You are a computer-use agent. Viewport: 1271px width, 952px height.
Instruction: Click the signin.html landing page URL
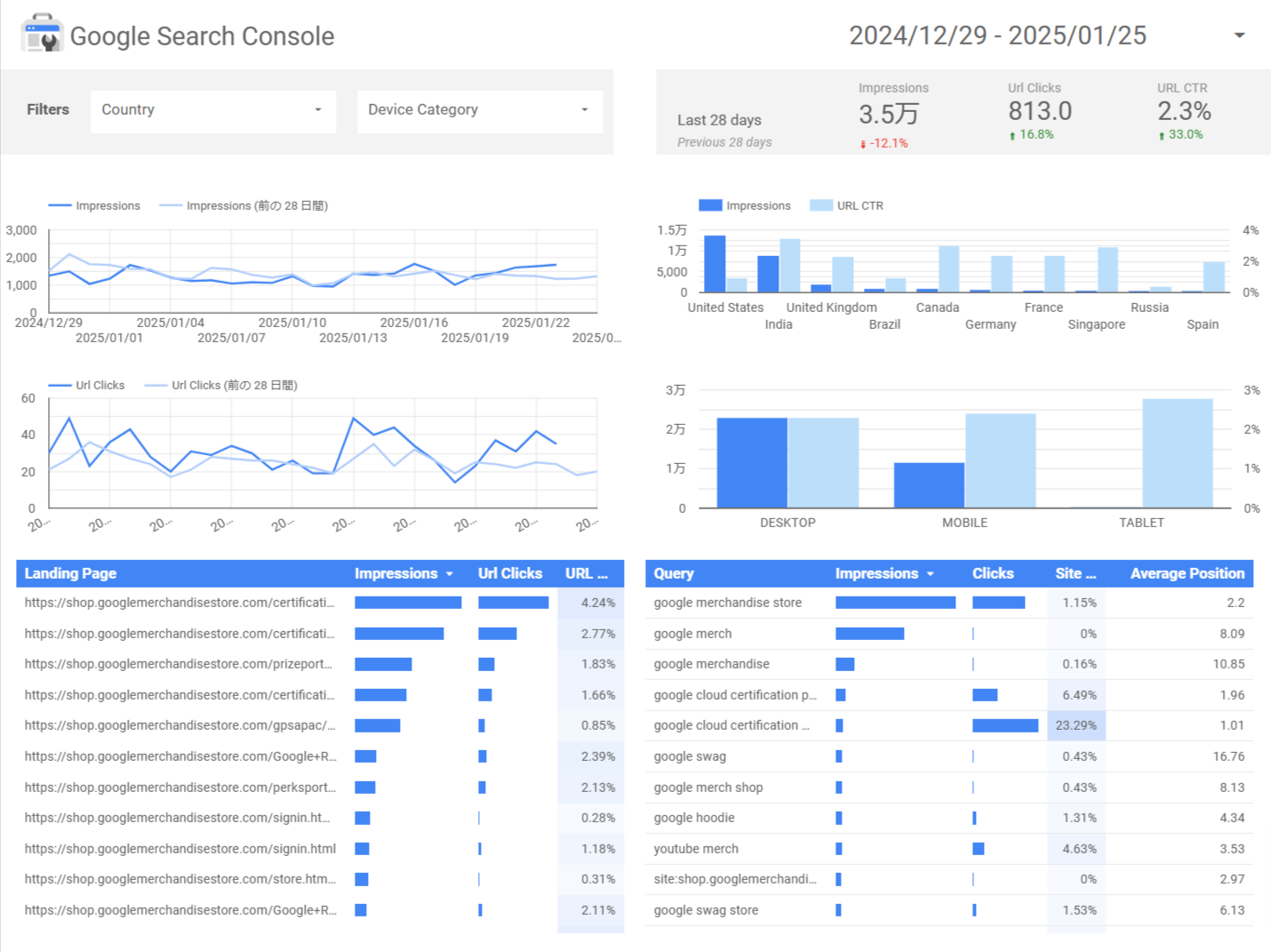pyautogui.click(x=180, y=849)
